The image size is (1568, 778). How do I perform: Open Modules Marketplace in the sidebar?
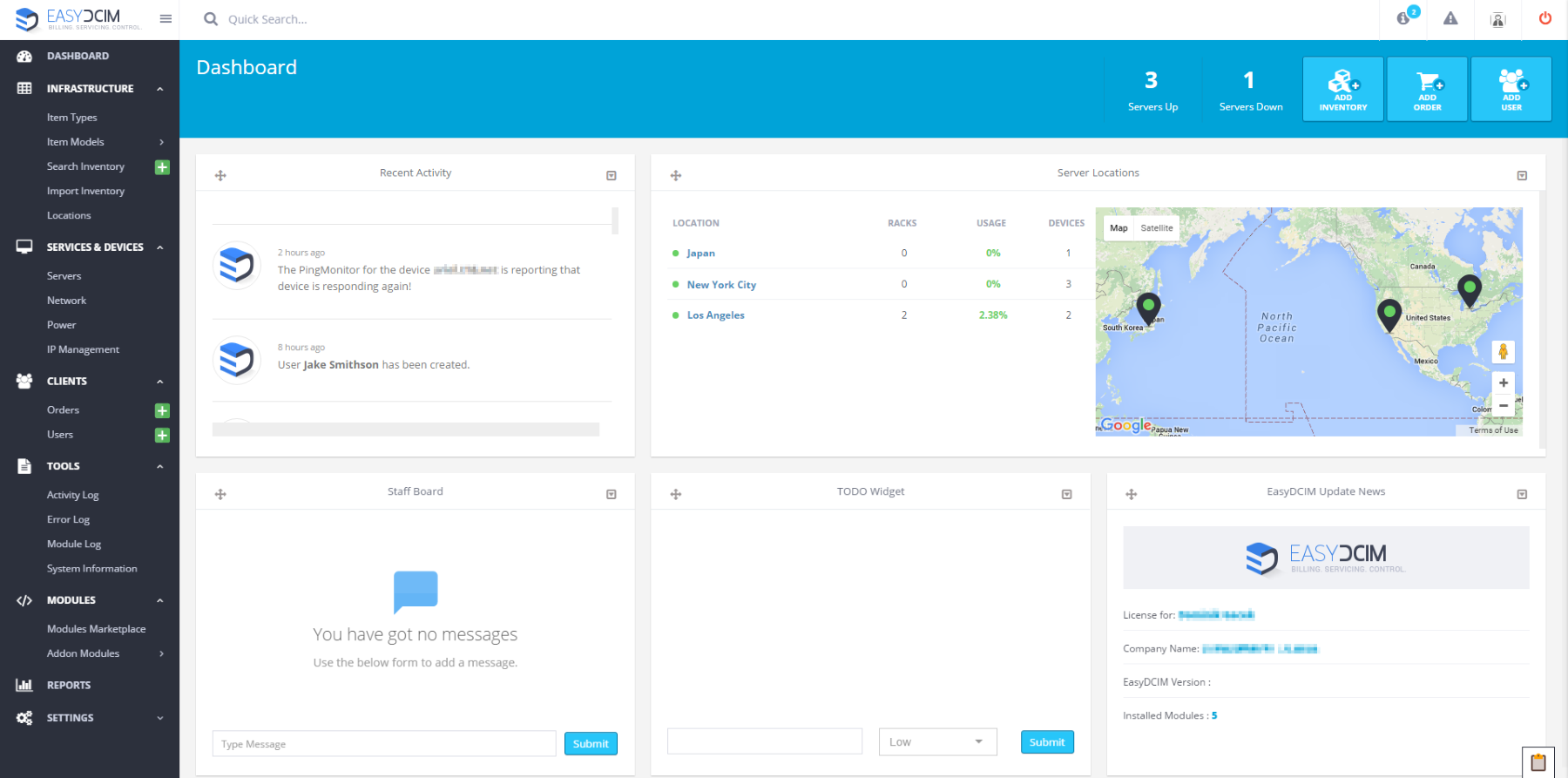(x=96, y=629)
